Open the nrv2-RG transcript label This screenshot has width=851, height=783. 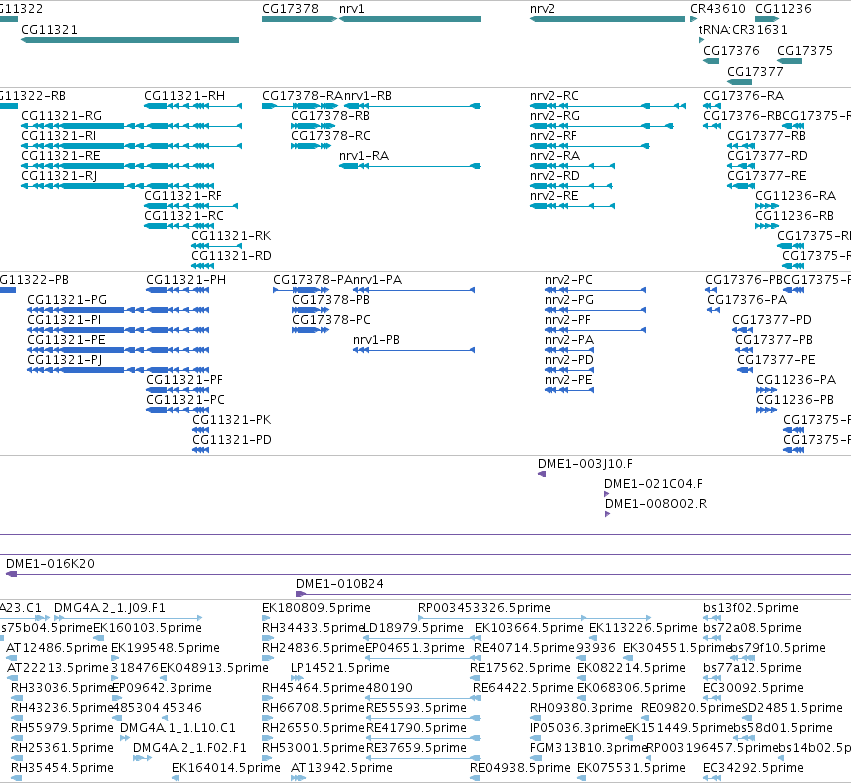555,116
